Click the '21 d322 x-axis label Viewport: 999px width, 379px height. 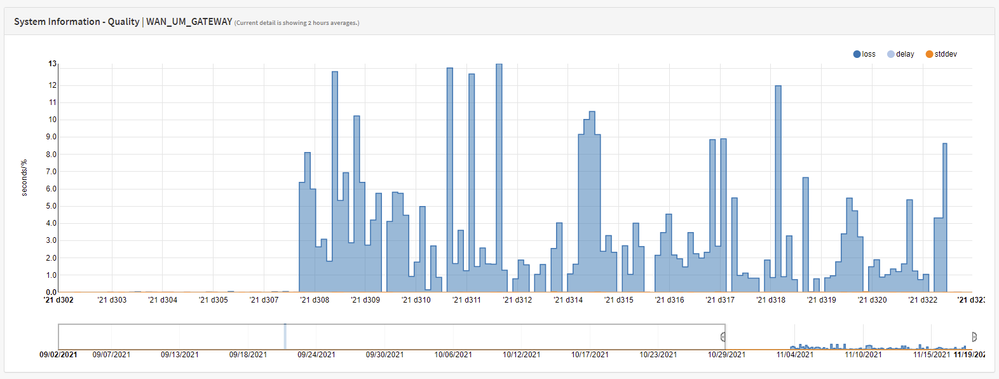pos(923,299)
